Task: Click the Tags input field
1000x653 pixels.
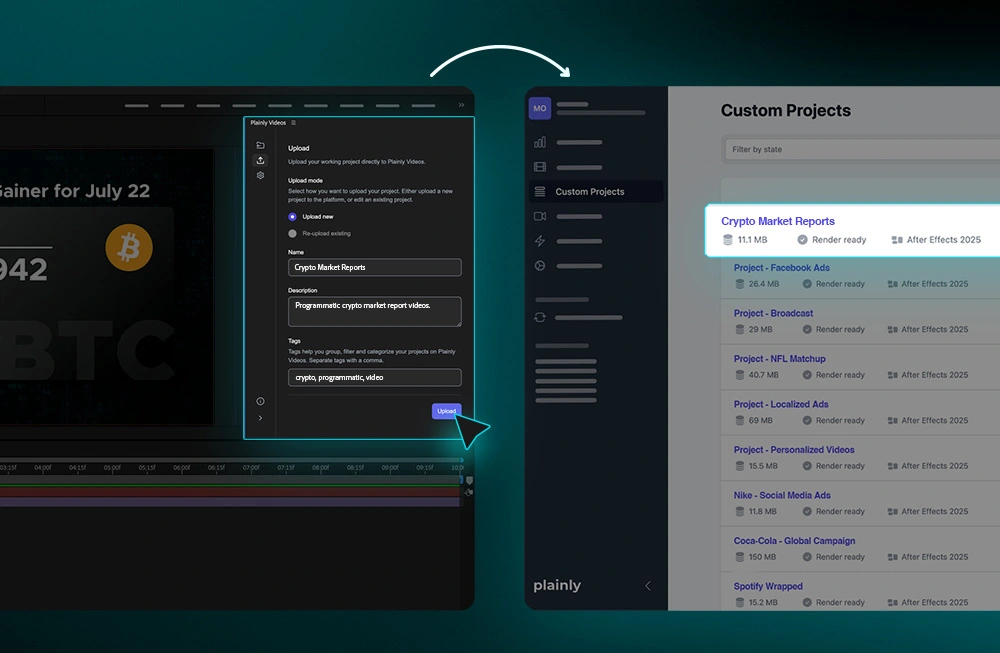Action: pyautogui.click(x=374, y=378)
